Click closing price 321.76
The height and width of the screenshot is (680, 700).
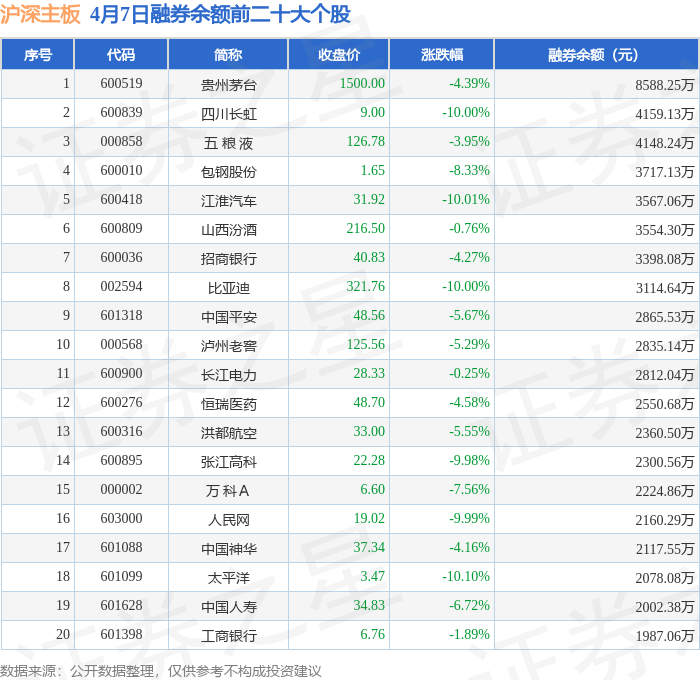366,286
